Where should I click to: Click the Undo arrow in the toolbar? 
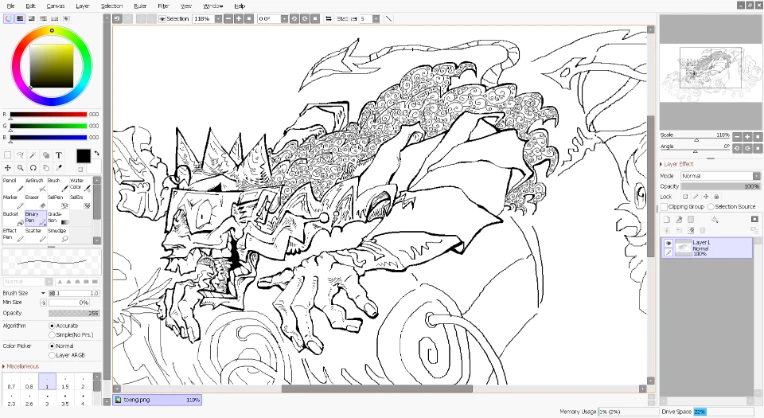pyautogui.click(x=117, y=19)
